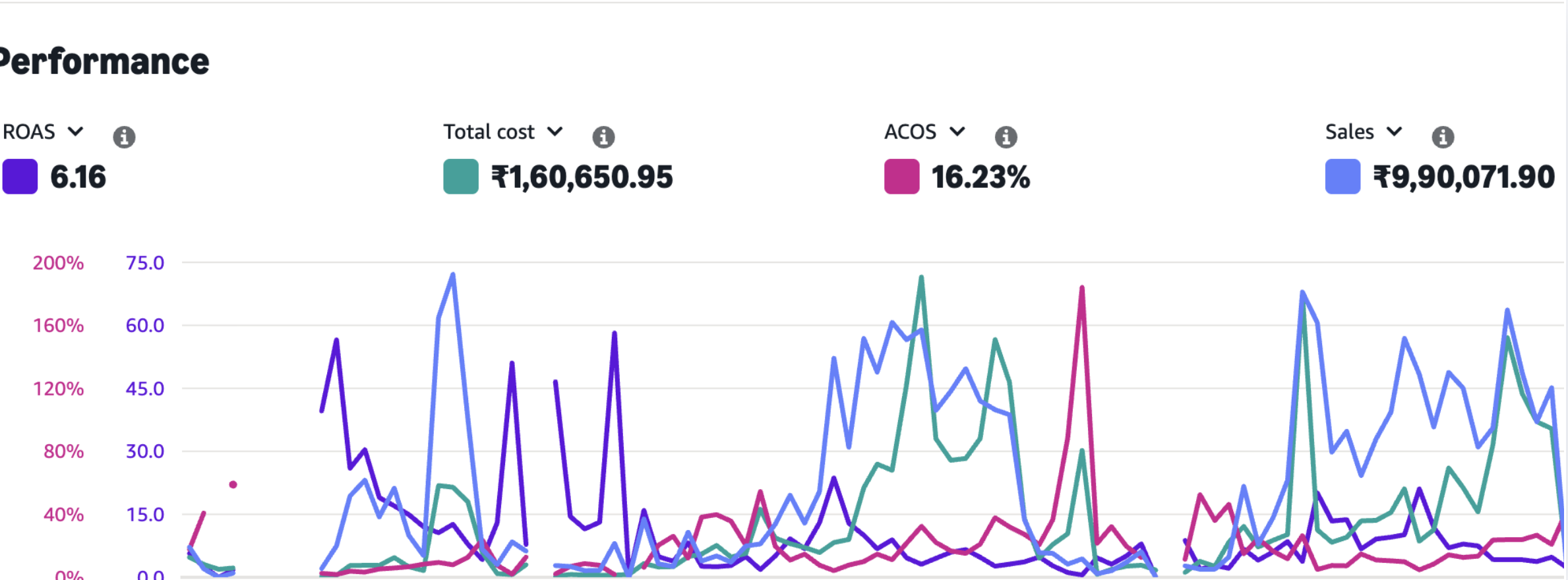
Task: Click the 200% ACOS axis label
Action: pos(58,263)
